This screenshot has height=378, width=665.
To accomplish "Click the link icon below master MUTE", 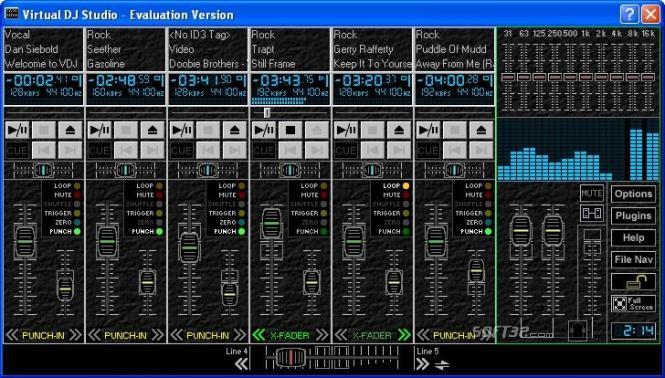I will coord(592,213).
